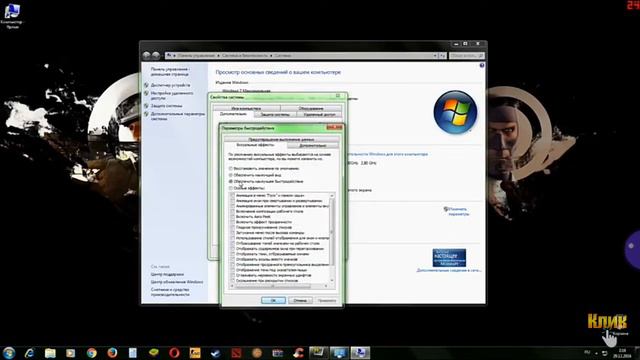Open Имя компьютера tab in System Properties

pyautogui.click(x=246, y=109)
